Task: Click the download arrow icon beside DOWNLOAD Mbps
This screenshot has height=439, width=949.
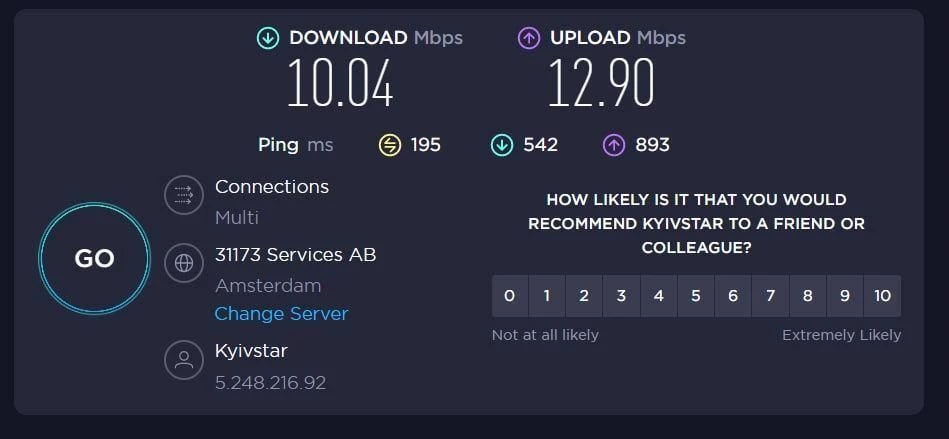Action: [268, 38]
